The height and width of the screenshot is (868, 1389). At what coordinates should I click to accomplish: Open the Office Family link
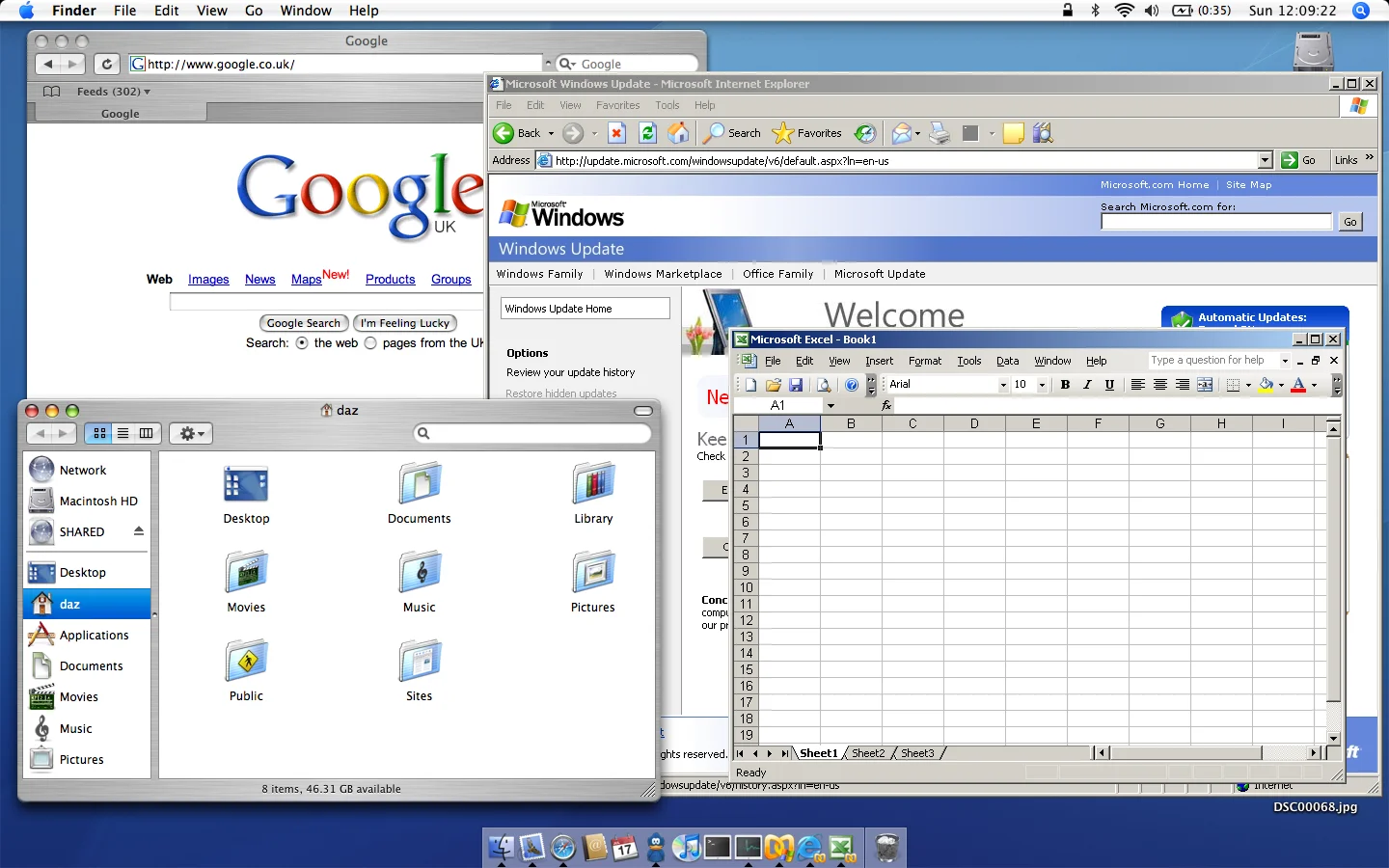pyautogui.click(x=778, y=274)
